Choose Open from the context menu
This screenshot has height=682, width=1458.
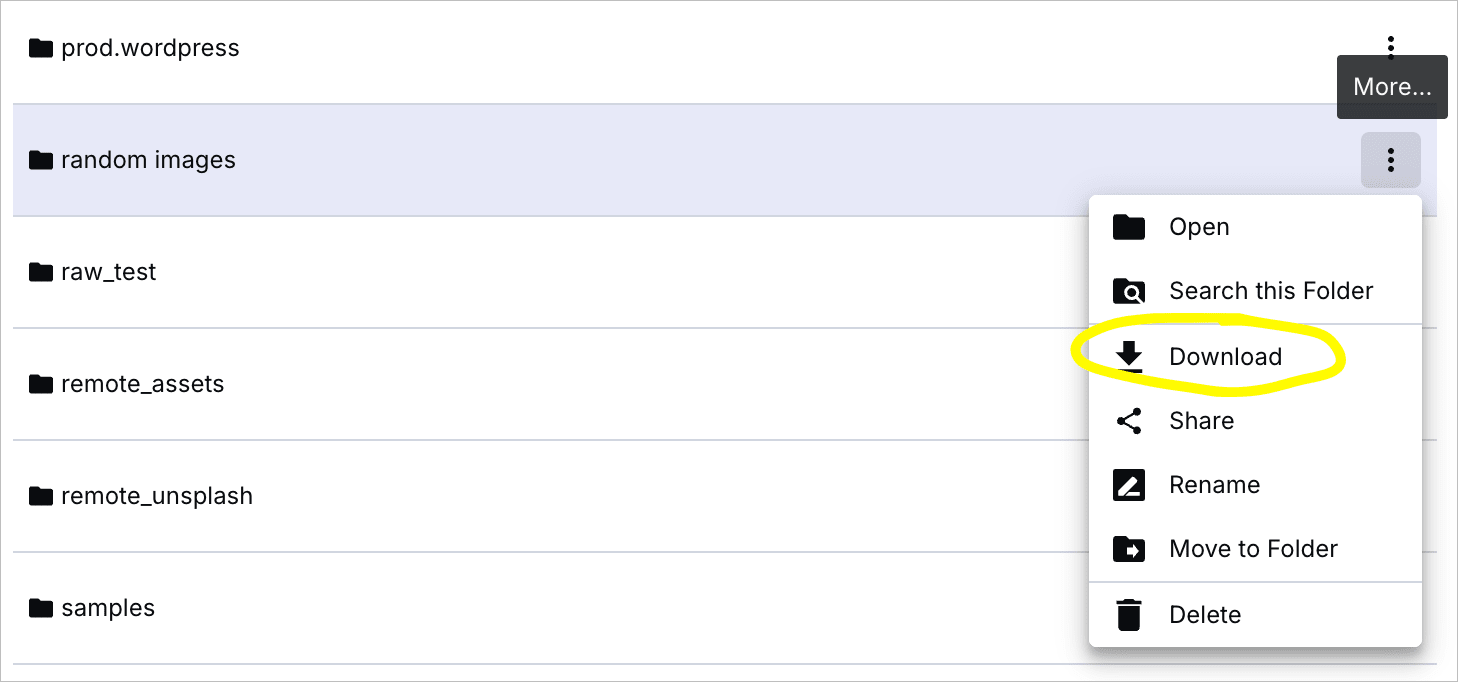[1199, 227]
